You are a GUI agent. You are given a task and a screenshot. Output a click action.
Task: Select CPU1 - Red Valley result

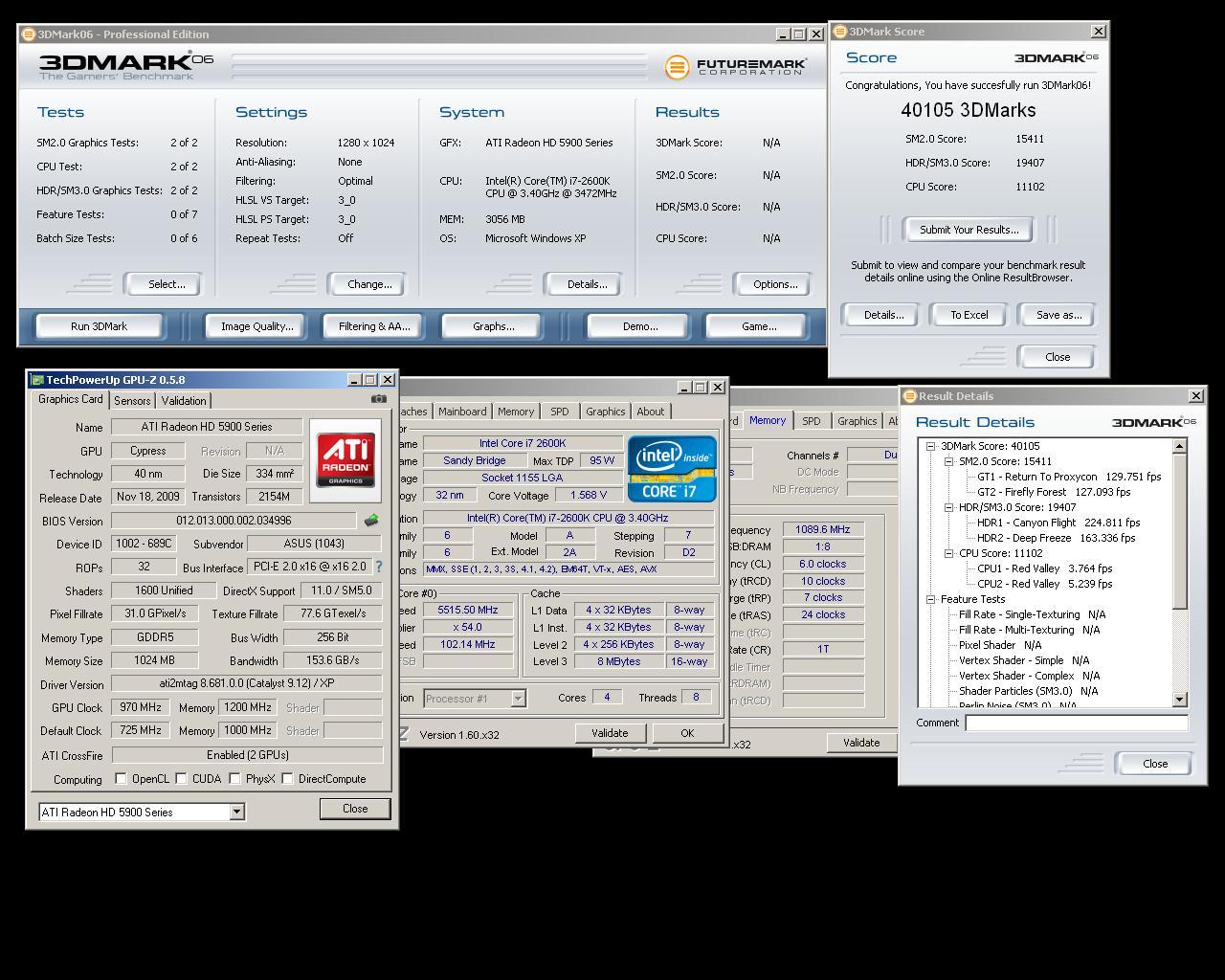1044,568
